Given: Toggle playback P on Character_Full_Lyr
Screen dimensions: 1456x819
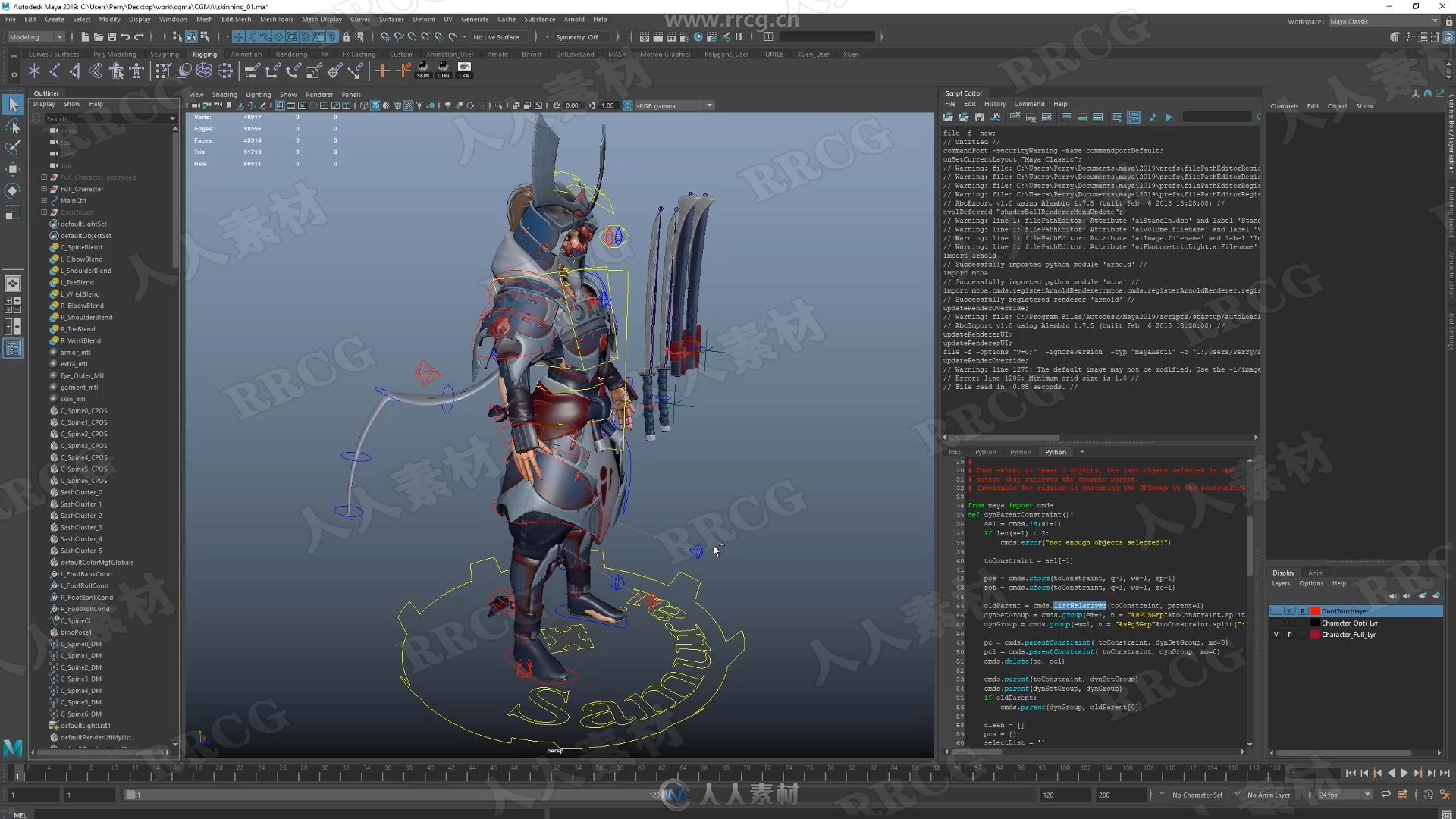Looking at the screenshot, I should click(x=1290, y=635).
